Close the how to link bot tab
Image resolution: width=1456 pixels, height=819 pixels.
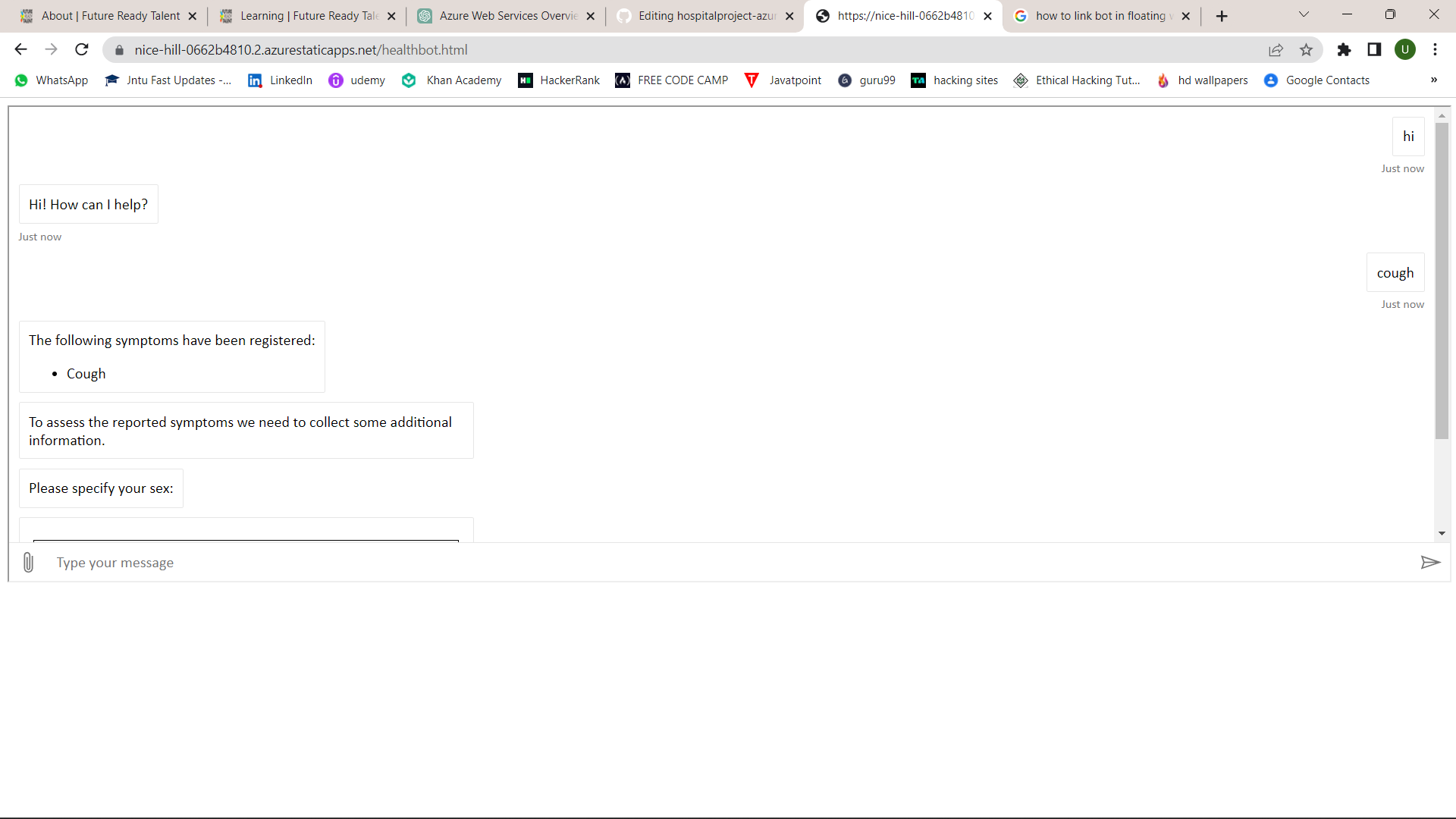pos(1186,16)
